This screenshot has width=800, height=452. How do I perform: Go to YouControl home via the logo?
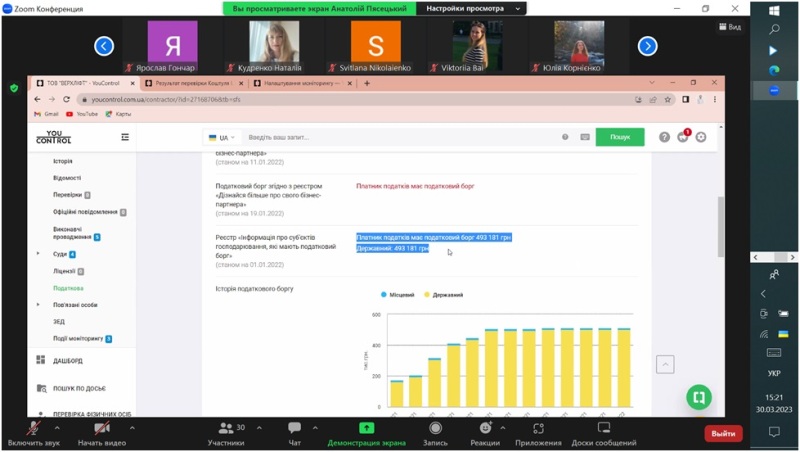click(x=54, y=137)
